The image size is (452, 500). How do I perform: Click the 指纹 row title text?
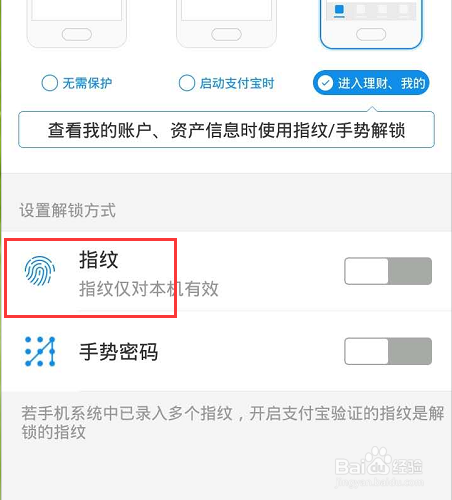[99, 260]
